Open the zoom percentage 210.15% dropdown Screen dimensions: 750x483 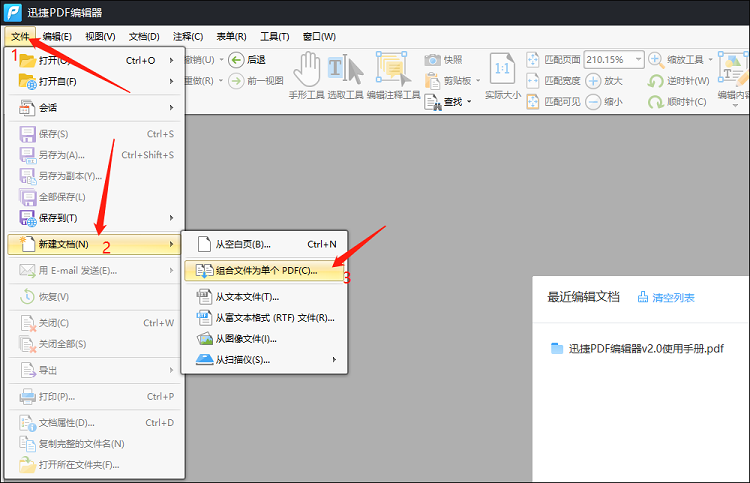[x=638, y=60]
